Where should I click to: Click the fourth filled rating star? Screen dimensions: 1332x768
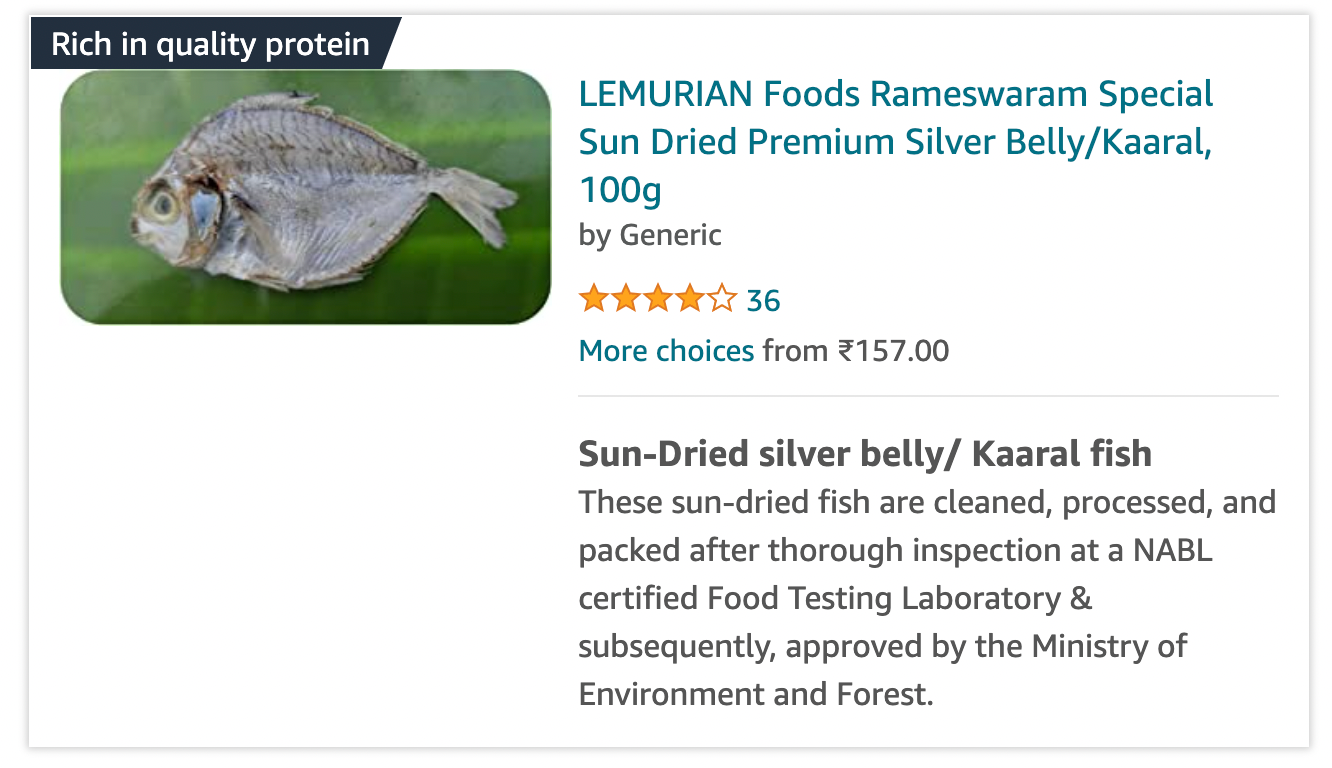(689, 299)
